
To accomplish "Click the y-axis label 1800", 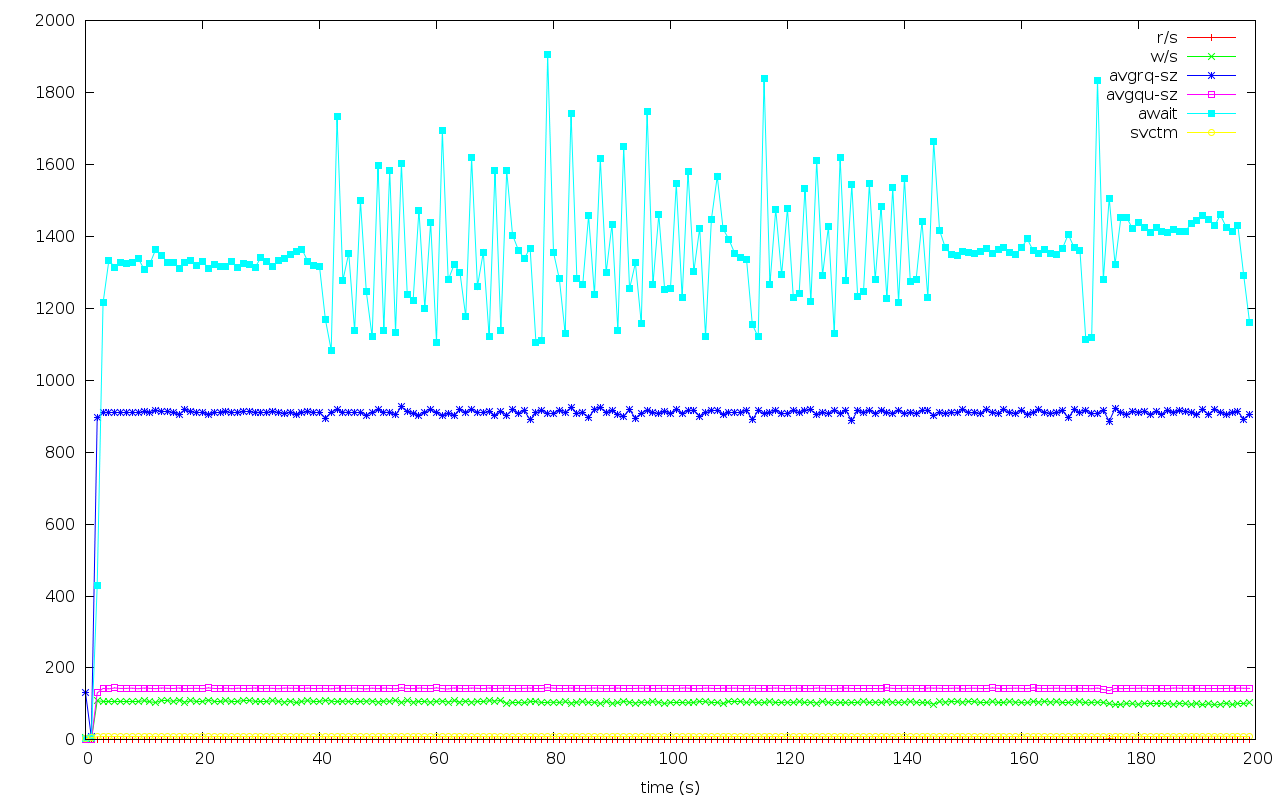I will coord(56,92).
